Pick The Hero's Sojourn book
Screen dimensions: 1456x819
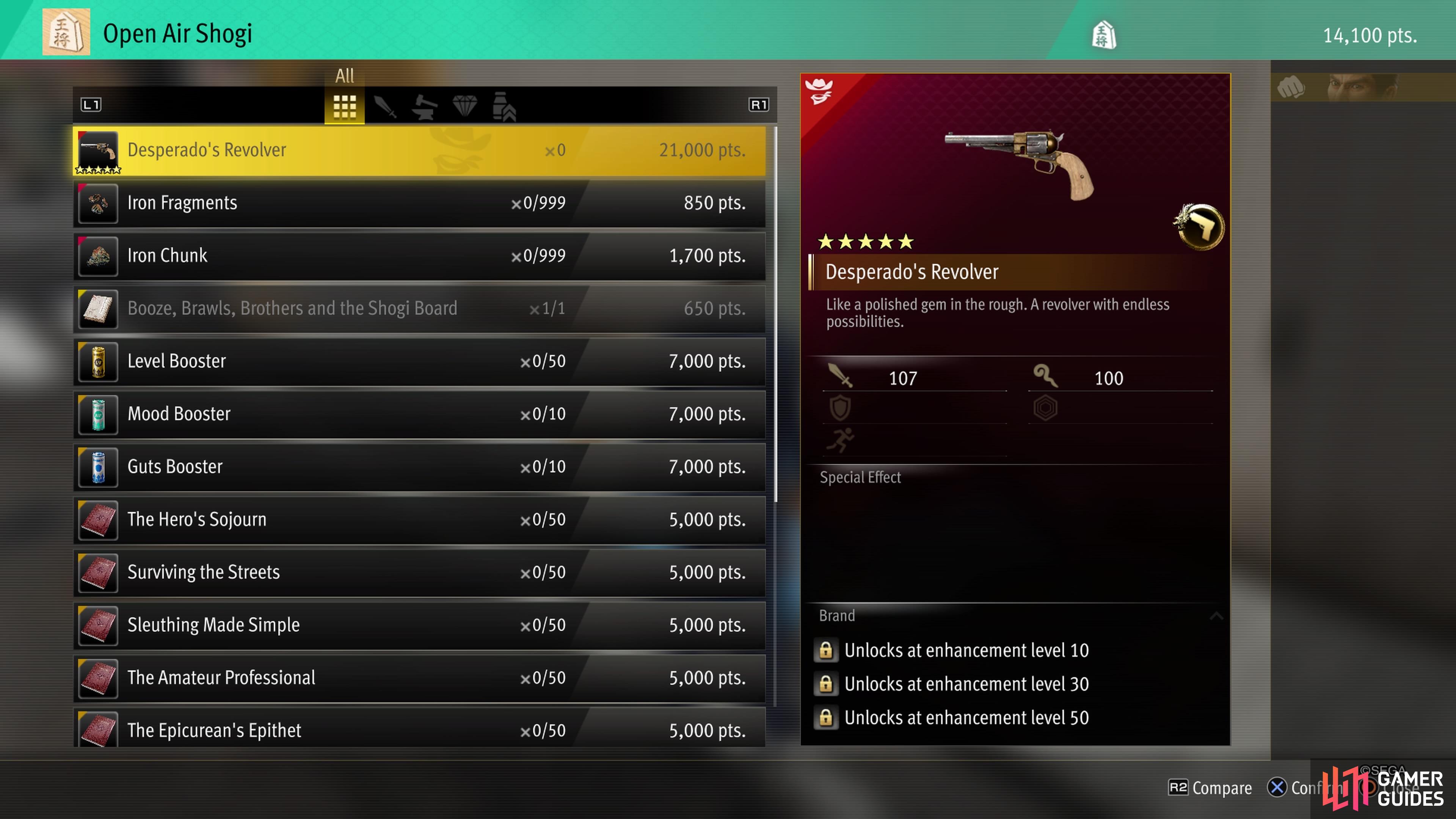[x=419, y=519]
